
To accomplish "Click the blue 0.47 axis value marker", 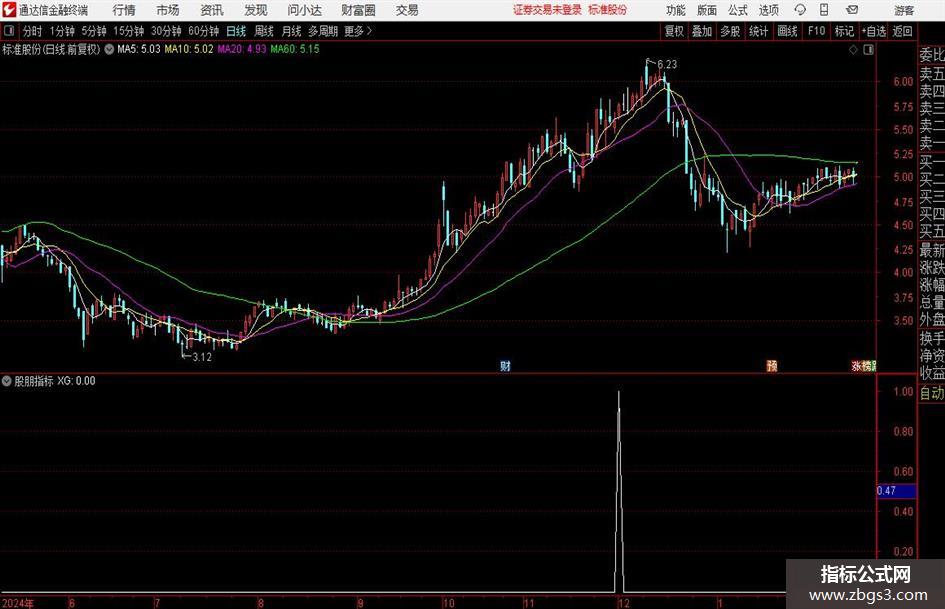I will [x=896, y=491].
